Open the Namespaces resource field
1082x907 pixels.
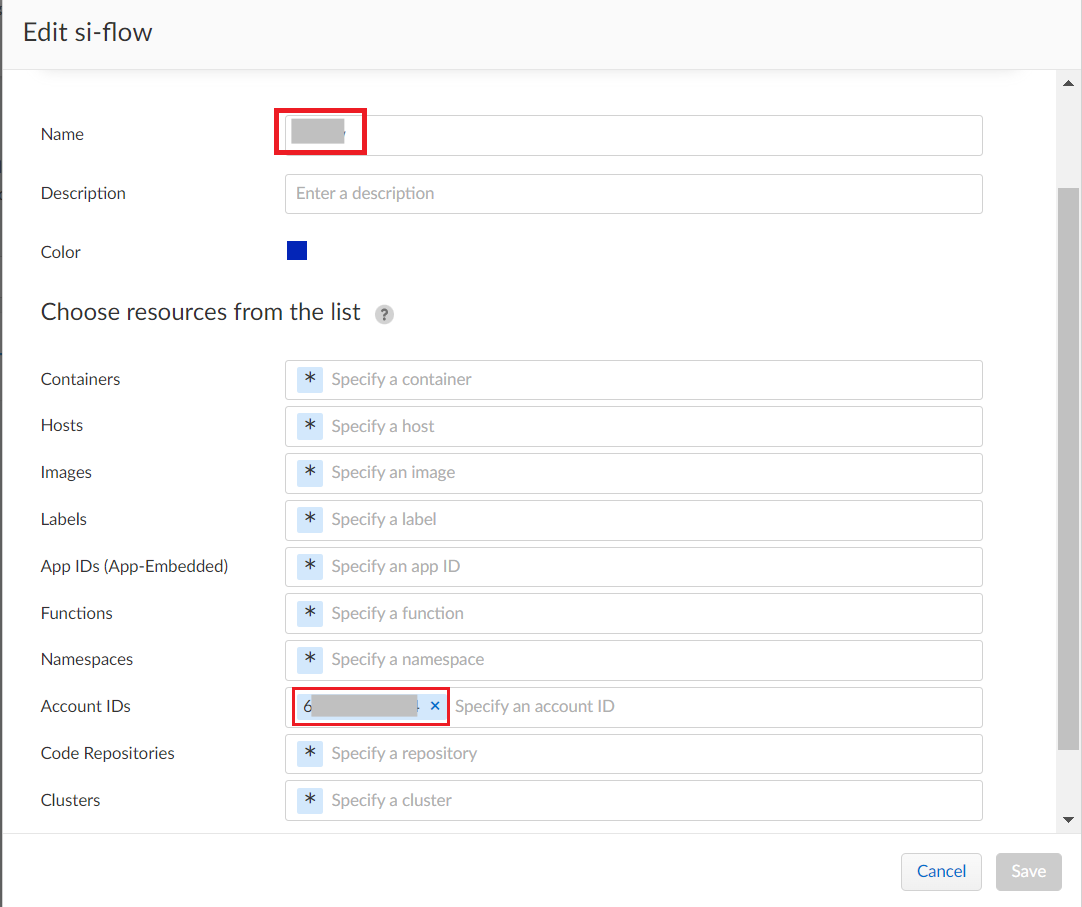point(650,660)
